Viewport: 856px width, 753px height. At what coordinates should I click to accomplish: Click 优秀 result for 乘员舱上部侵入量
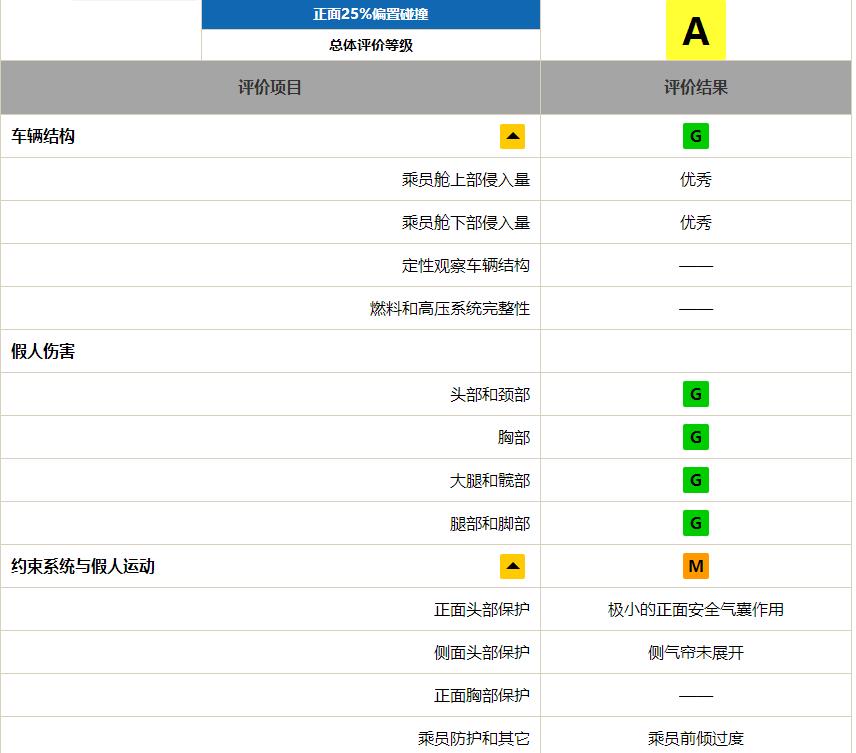(696, 179)
